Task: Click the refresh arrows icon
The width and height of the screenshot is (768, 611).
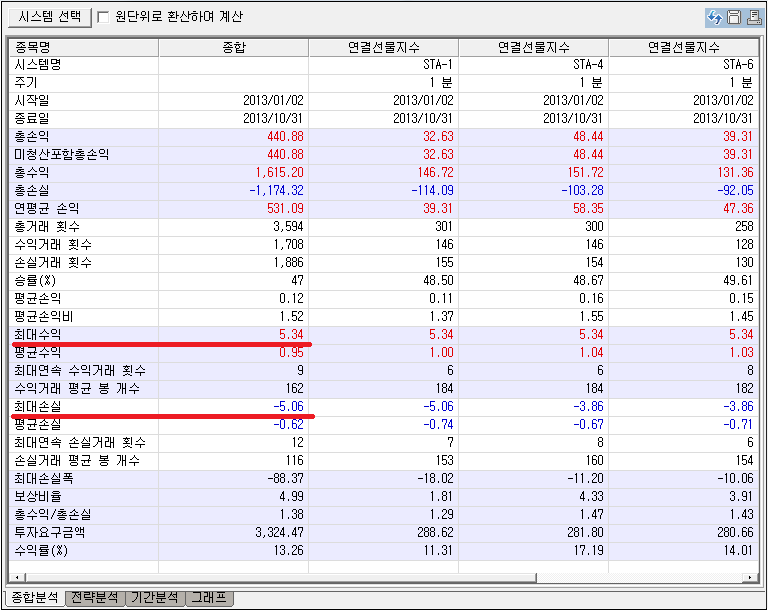Action: pos(715,17)
